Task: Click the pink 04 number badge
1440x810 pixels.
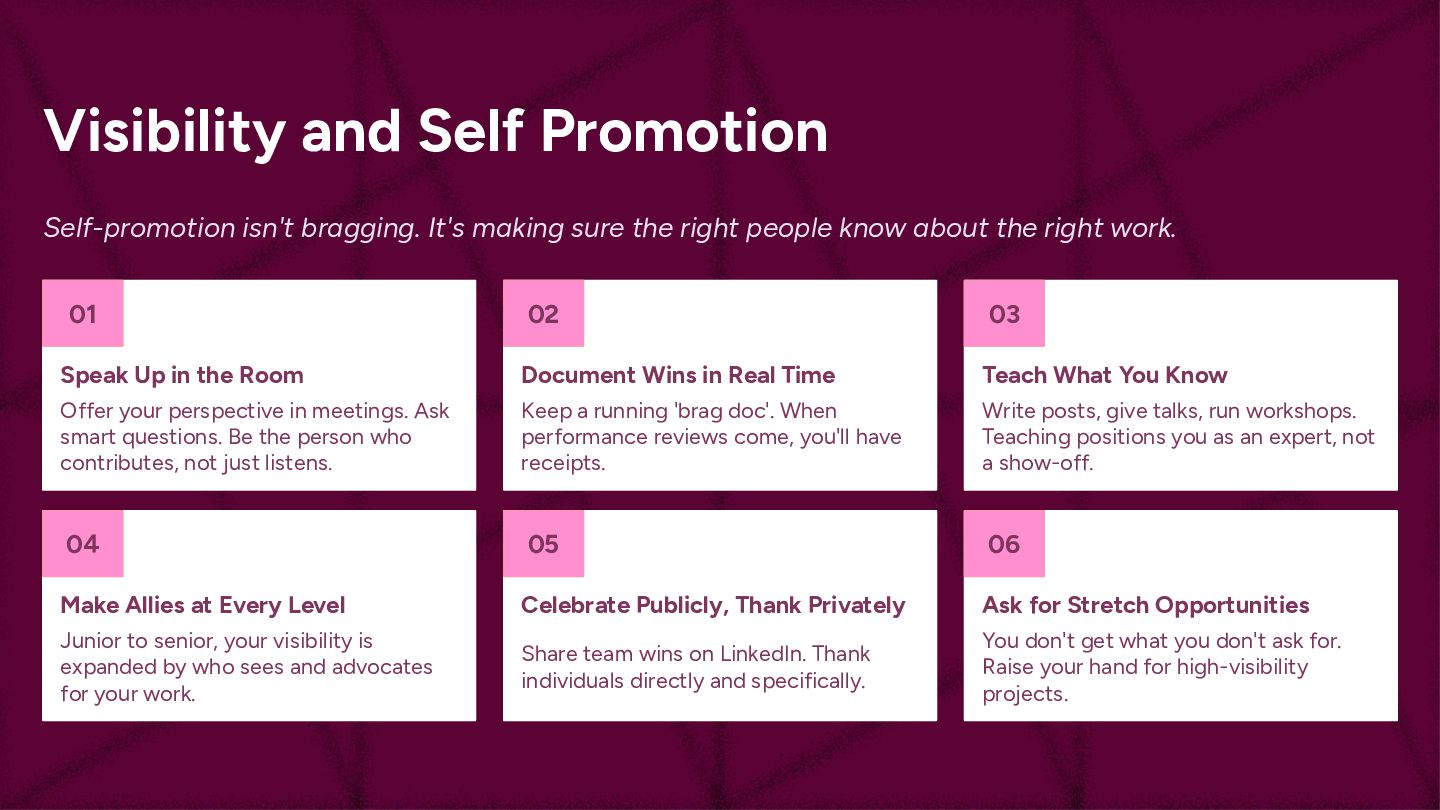Action: [x=82, y=544]
